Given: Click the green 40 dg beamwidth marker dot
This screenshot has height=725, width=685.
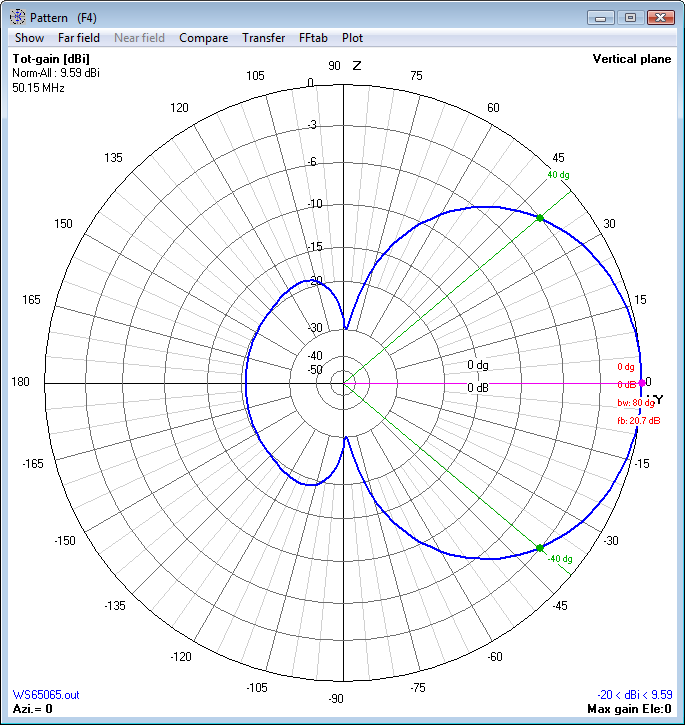Looking at the screenshot, I should pos(540,218).
